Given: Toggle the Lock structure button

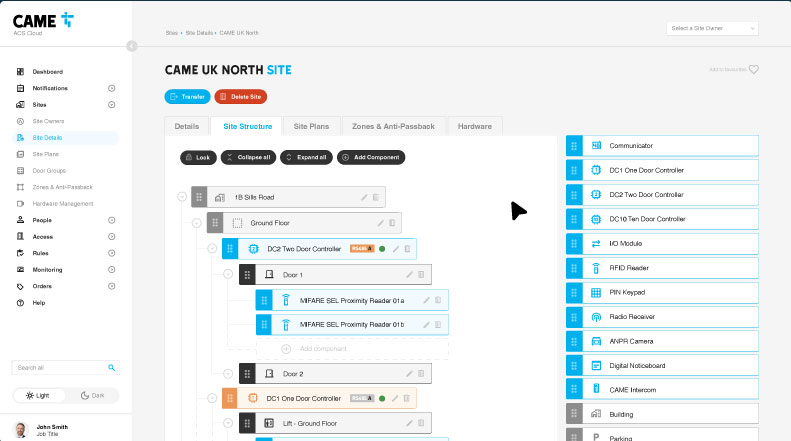Looking at the screenshot, I should (x=197, y=157).
